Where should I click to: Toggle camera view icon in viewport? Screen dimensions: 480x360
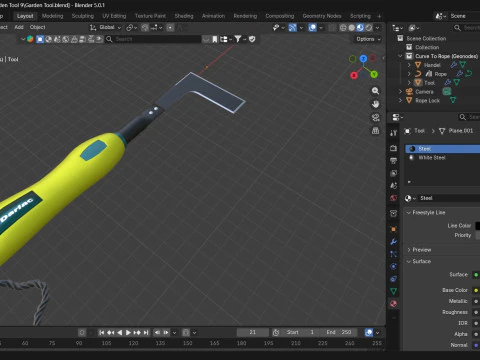pyautogui.click(x=375, y=117)
